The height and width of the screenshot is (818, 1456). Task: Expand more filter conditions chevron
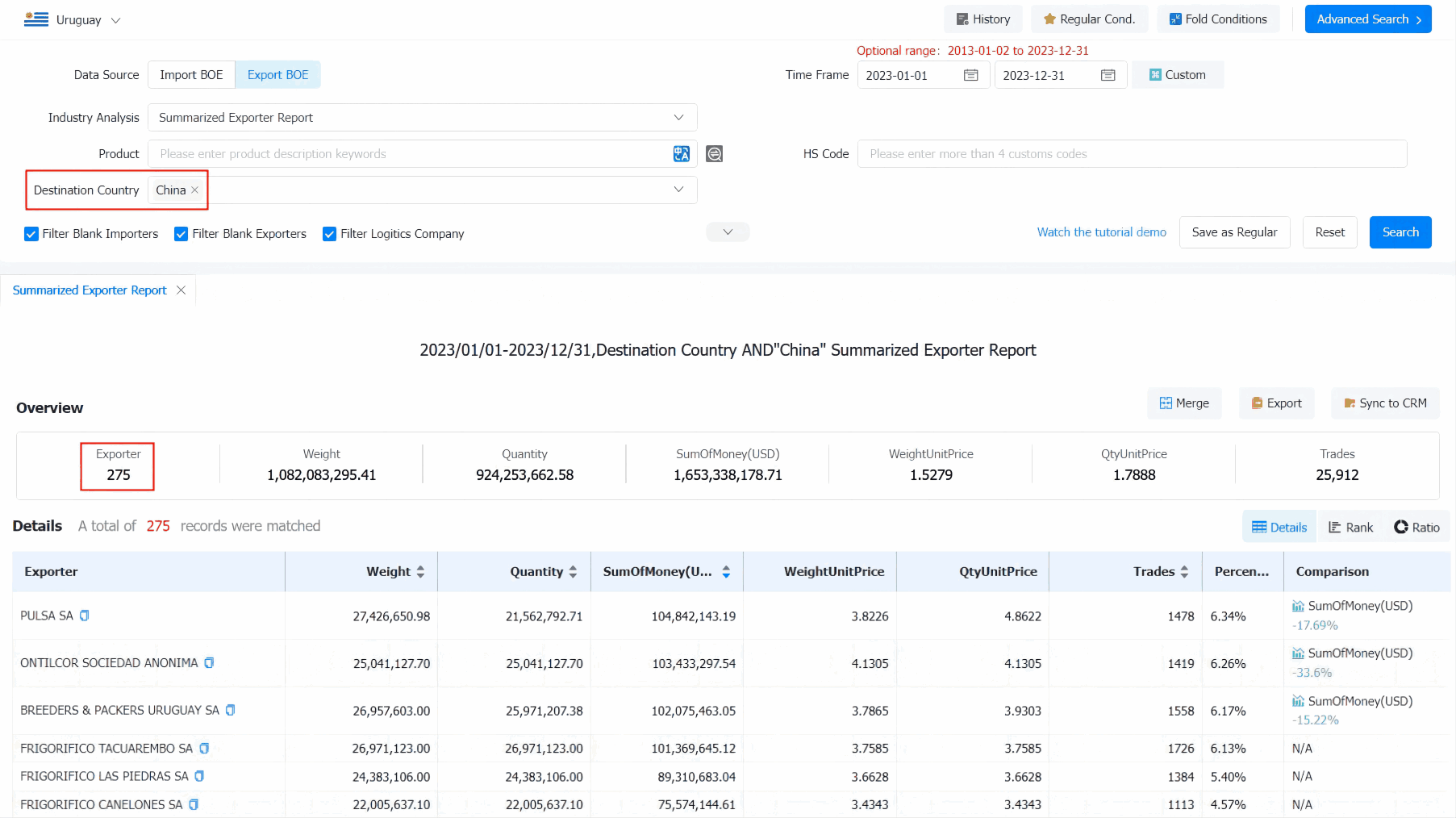pyautogui.click(x=728, y=232)
